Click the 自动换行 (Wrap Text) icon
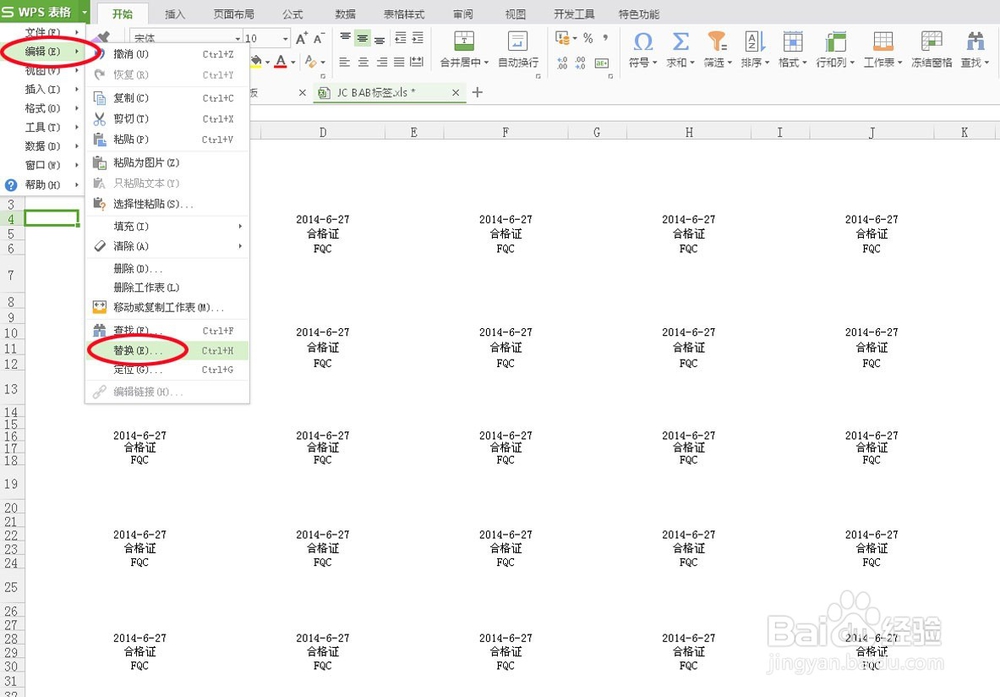1000x697 pixels. (517, 41)
